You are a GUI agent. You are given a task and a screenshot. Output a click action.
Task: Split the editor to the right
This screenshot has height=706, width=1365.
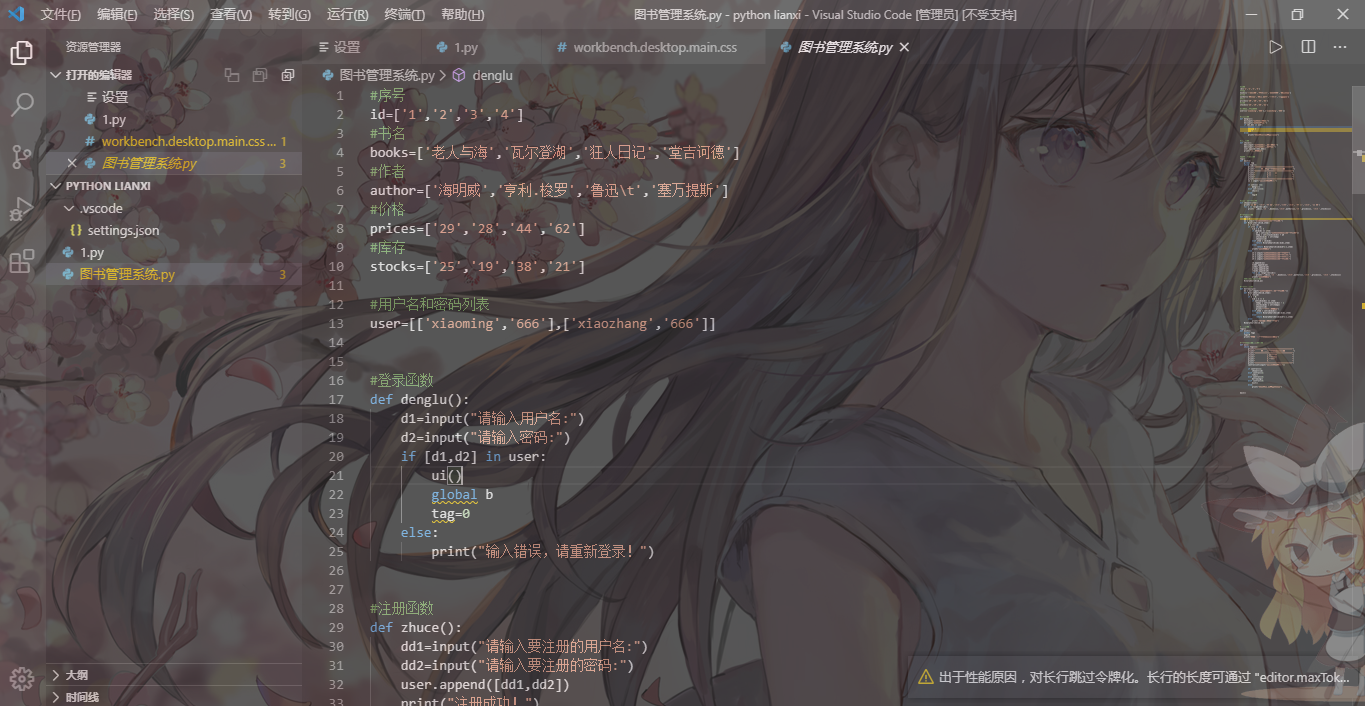coord(1308,47)
